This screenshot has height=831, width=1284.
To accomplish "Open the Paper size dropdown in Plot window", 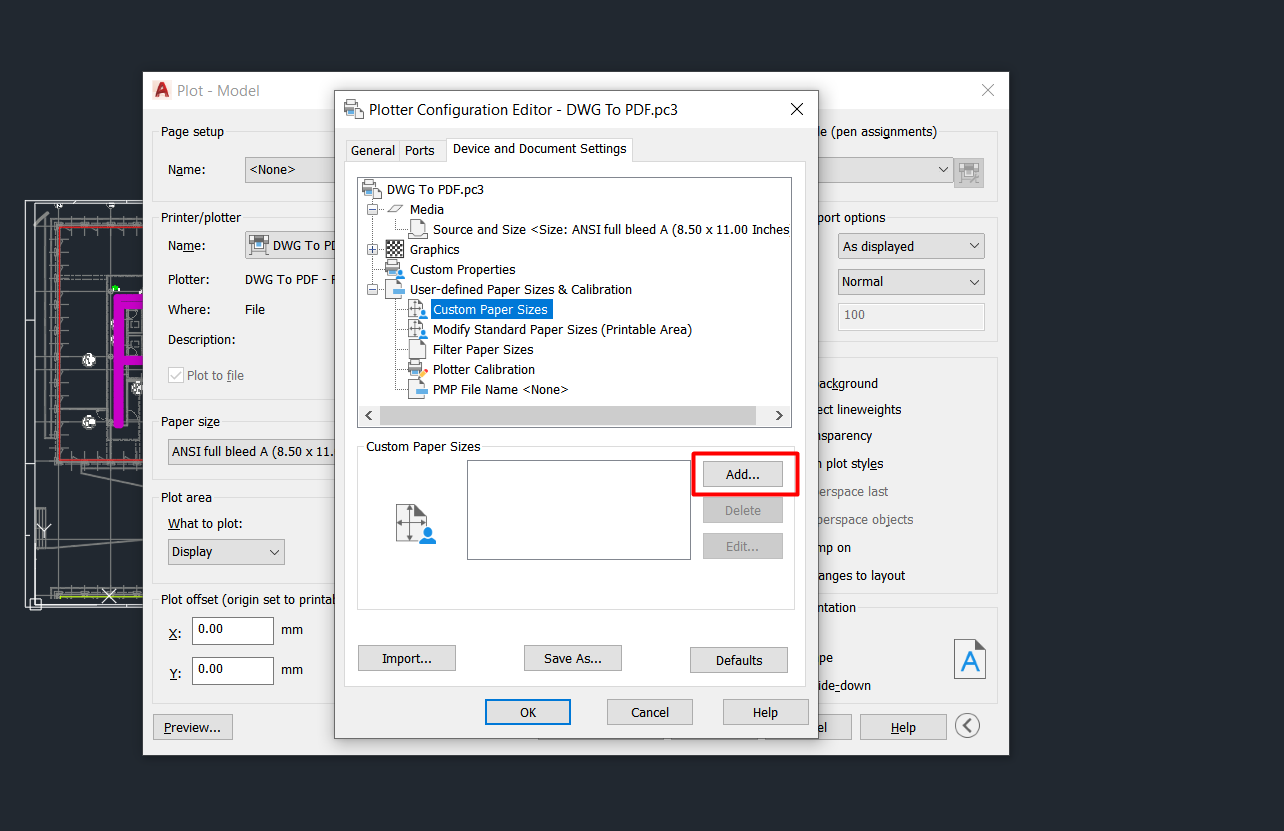I will pos(251,452).
